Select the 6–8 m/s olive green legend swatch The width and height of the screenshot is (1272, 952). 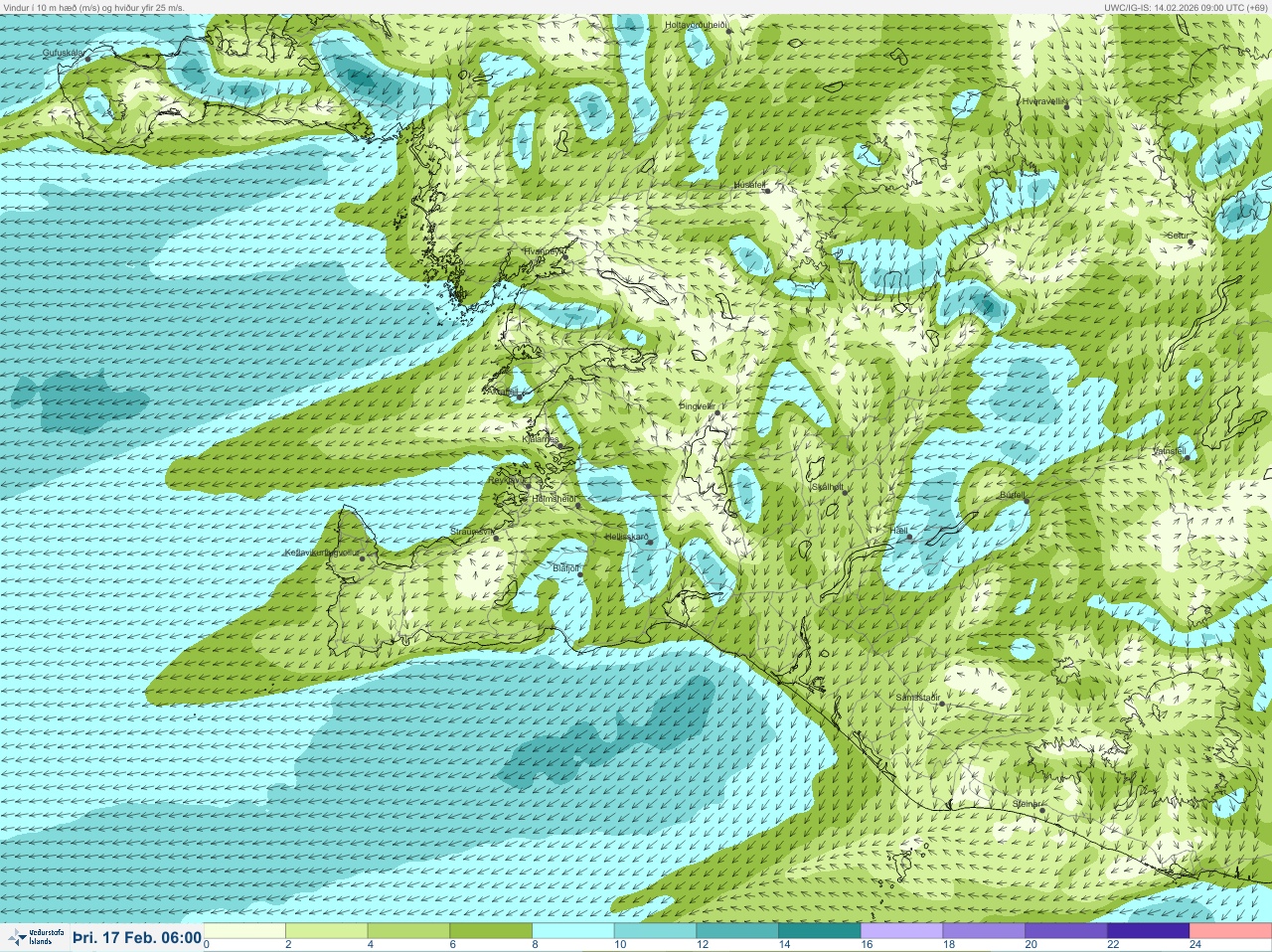click(491, 931)
